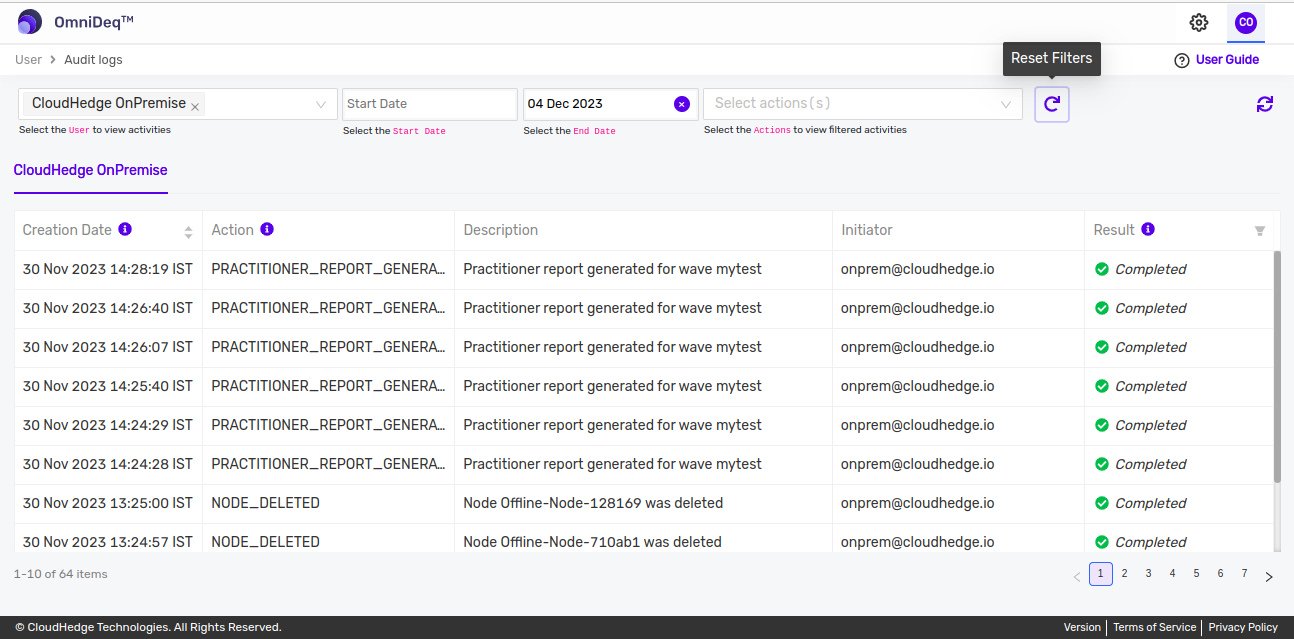This screenshot has height=639, width=1294.
Task: Go to page 6
Action: point(1221,574)
